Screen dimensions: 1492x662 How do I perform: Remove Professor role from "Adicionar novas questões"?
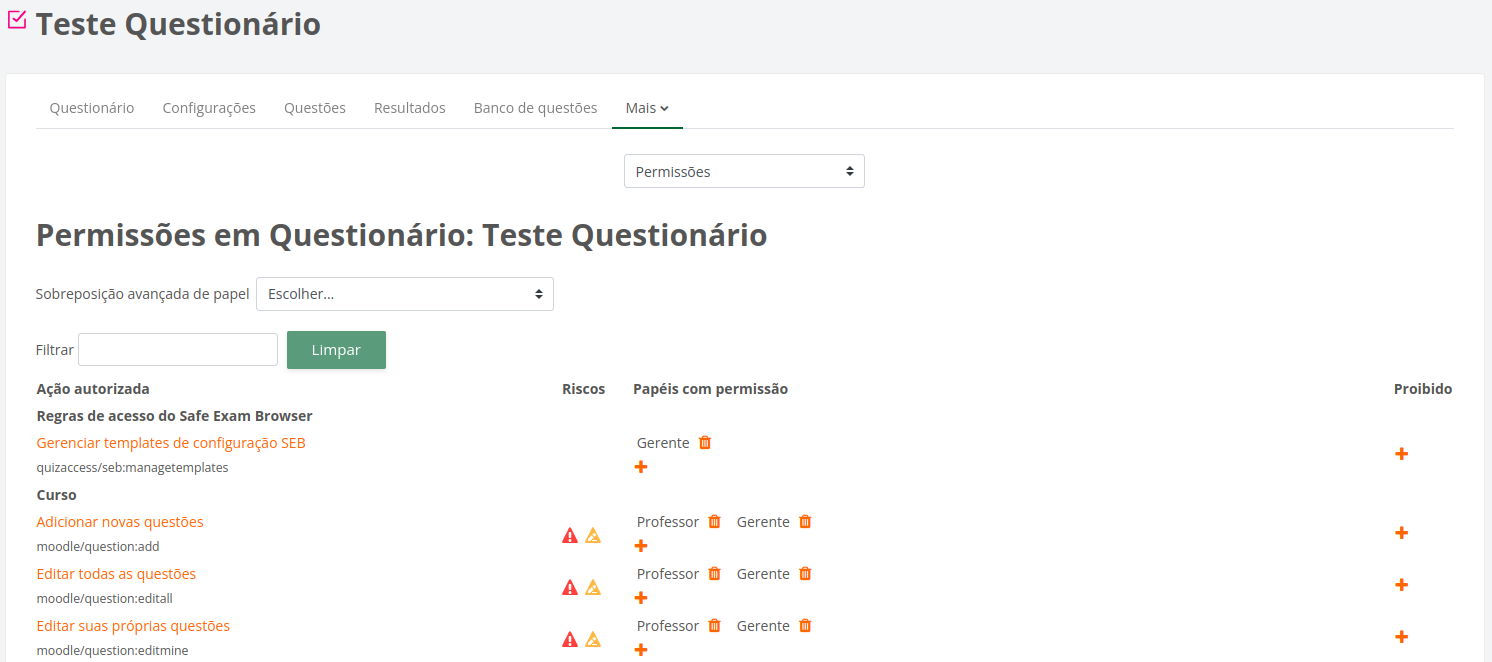click(713, 521)
